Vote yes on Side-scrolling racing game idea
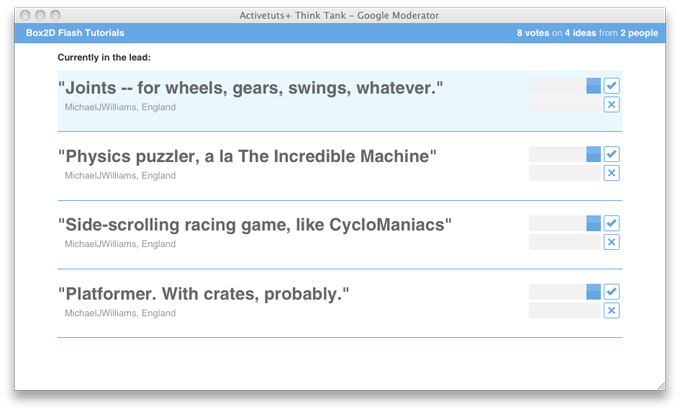 (612, 223)
